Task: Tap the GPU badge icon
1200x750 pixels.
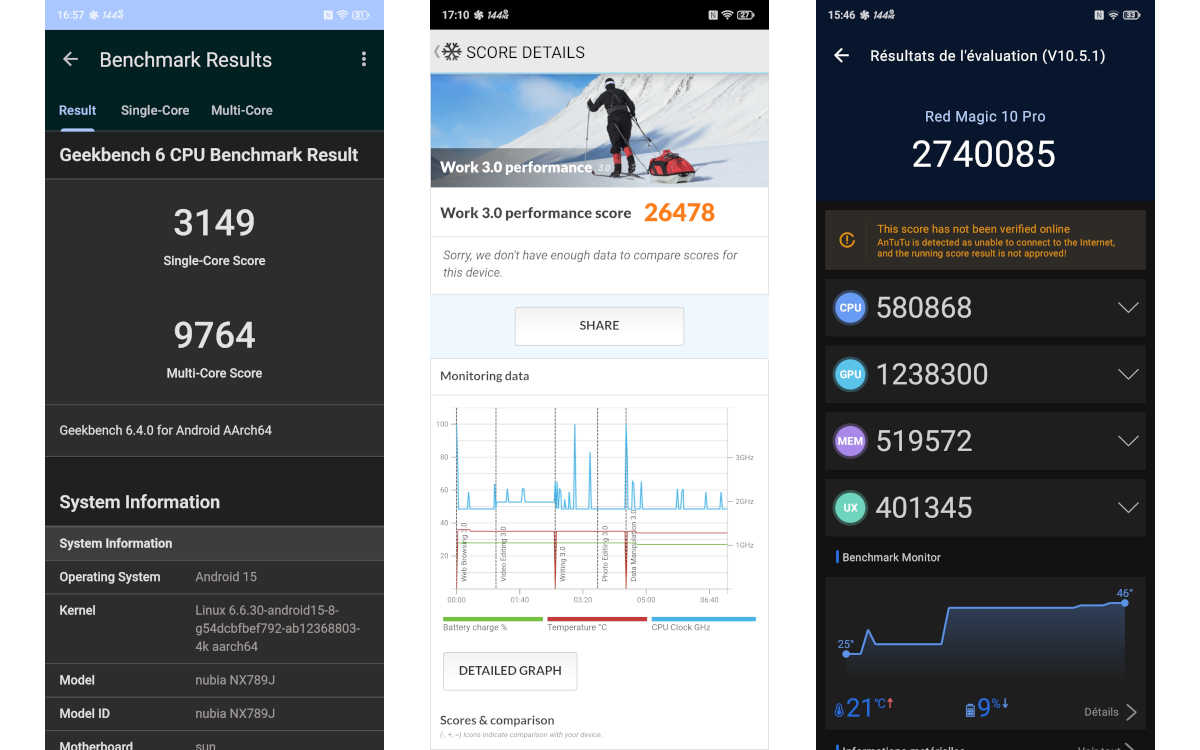Action: click(850, 374)
